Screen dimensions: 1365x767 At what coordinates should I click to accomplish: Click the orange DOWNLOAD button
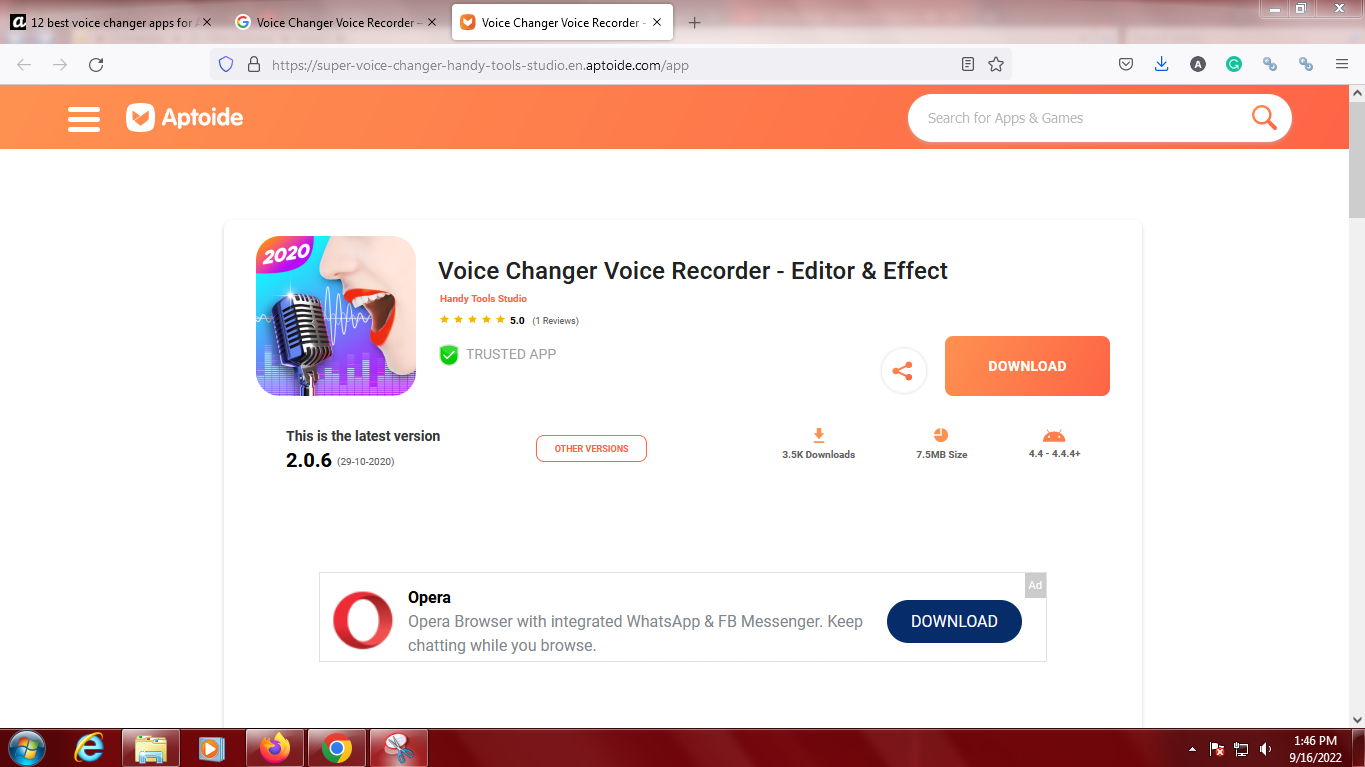1027,366
